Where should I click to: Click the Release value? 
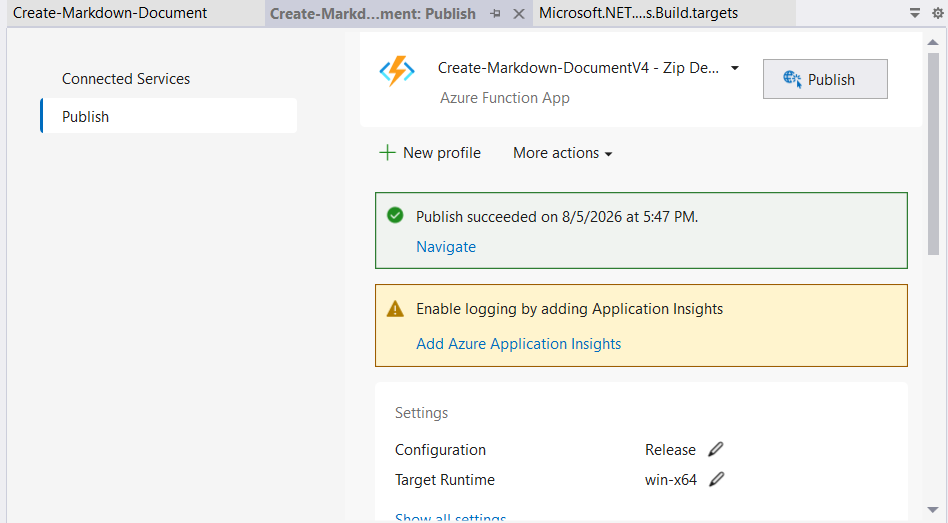coord(670,450)
